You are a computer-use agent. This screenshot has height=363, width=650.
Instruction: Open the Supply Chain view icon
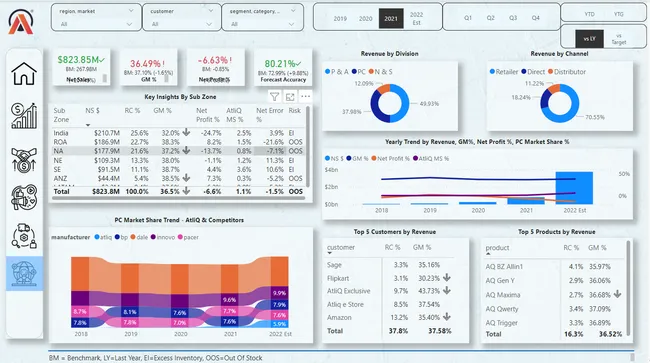tap(24, 236)
